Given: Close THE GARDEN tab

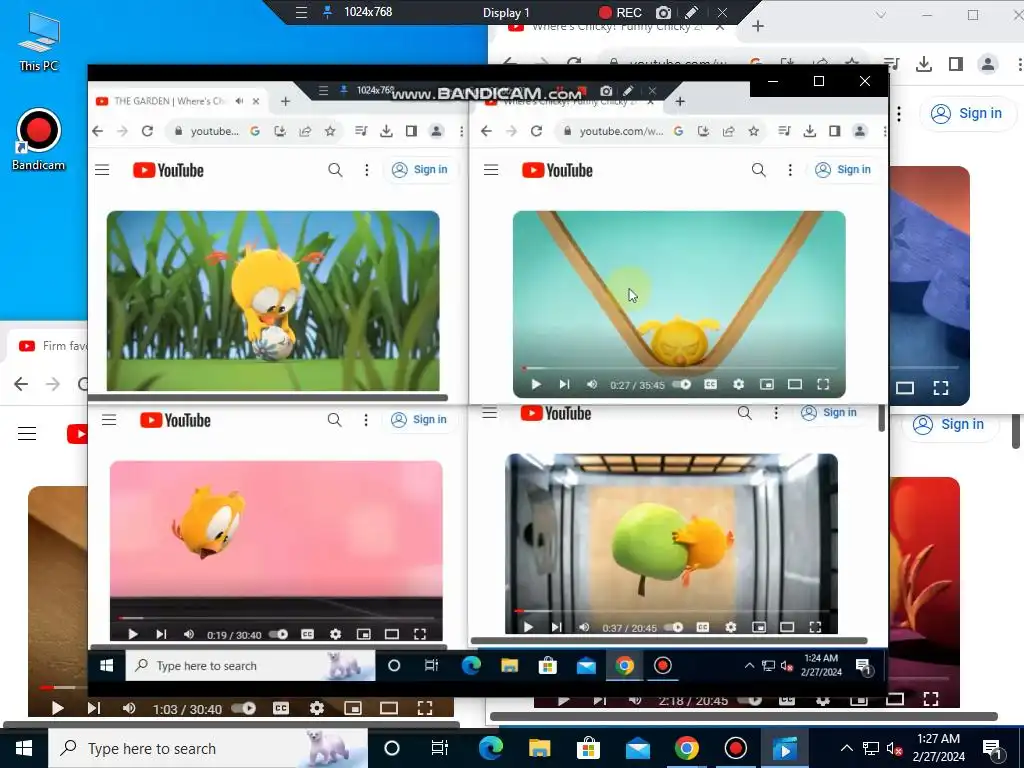Looking at the screenshot, I should tap(256, 101).
